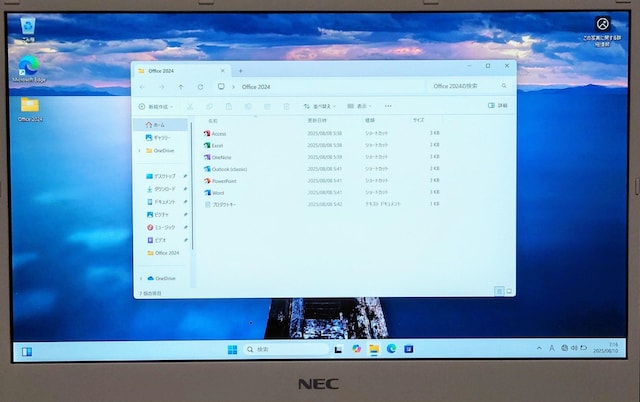The image size is (640, 402).
Task: Click the Share toolbar icon
Action: point(267,107)
